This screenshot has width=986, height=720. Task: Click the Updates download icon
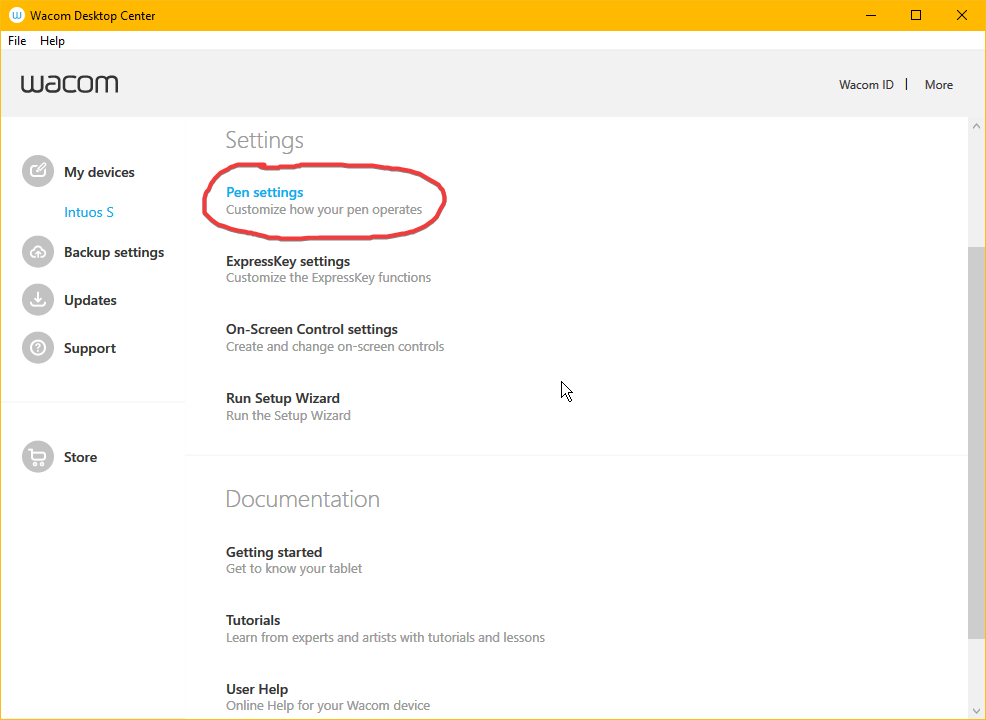[x=38, y=299]
